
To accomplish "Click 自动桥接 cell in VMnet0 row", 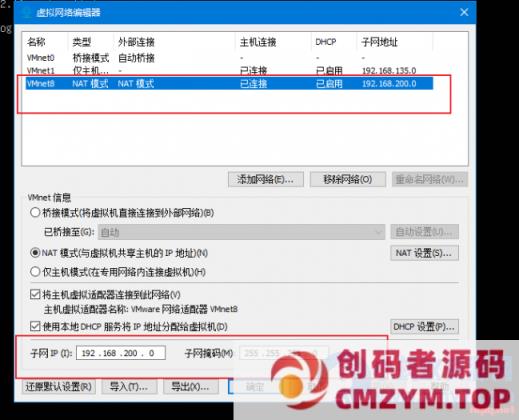I will (x=136, y=58).
